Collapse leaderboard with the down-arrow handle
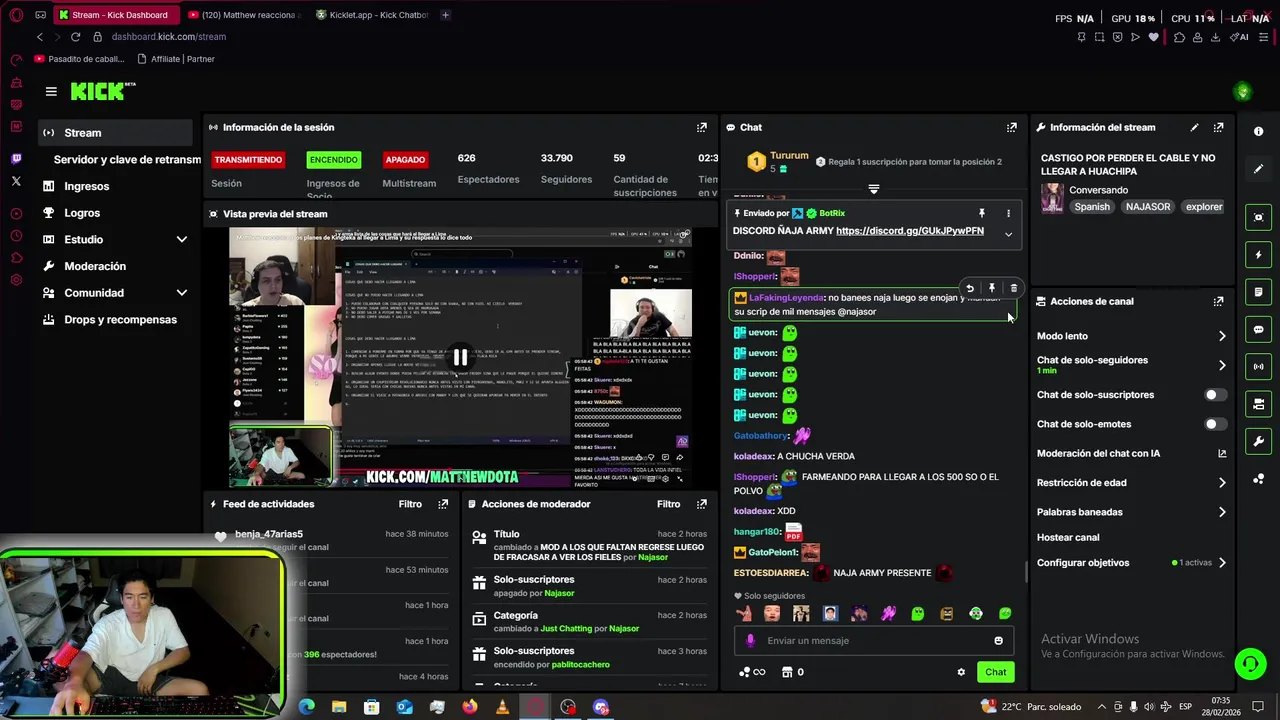The width and height of the screenshot is (1280, 720). (873, 189)
